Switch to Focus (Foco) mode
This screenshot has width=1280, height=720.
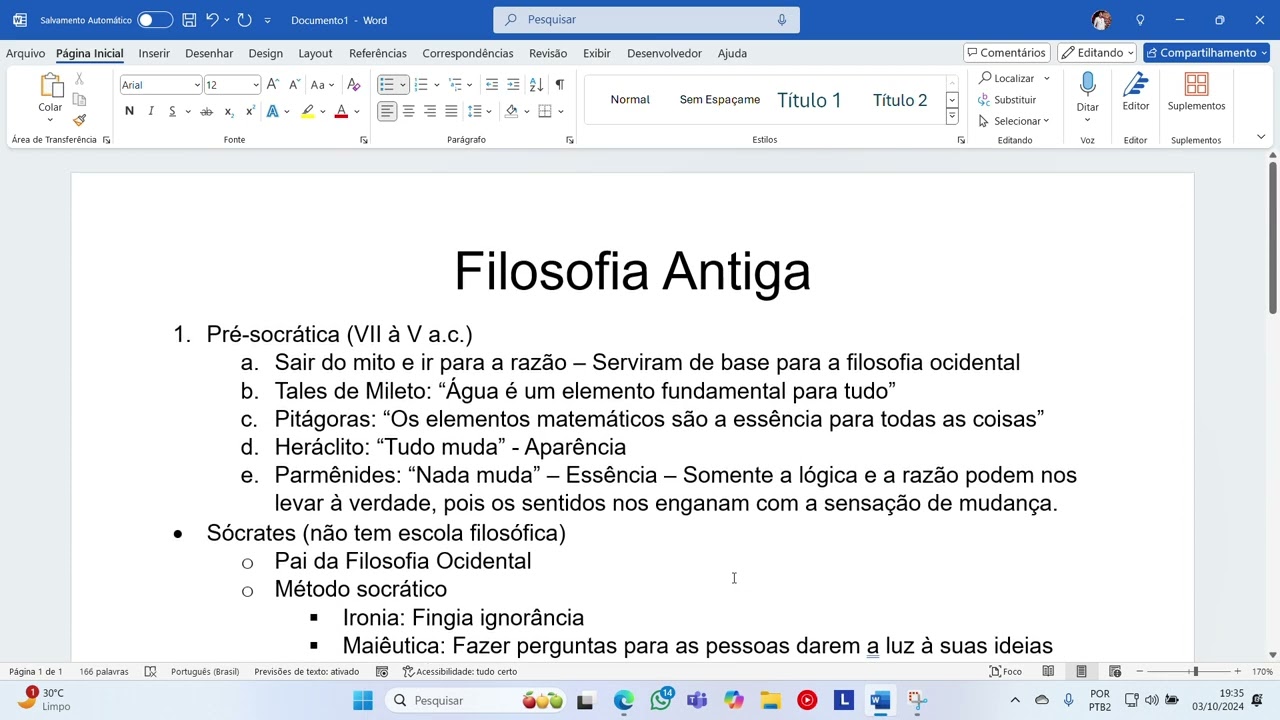1006,672
